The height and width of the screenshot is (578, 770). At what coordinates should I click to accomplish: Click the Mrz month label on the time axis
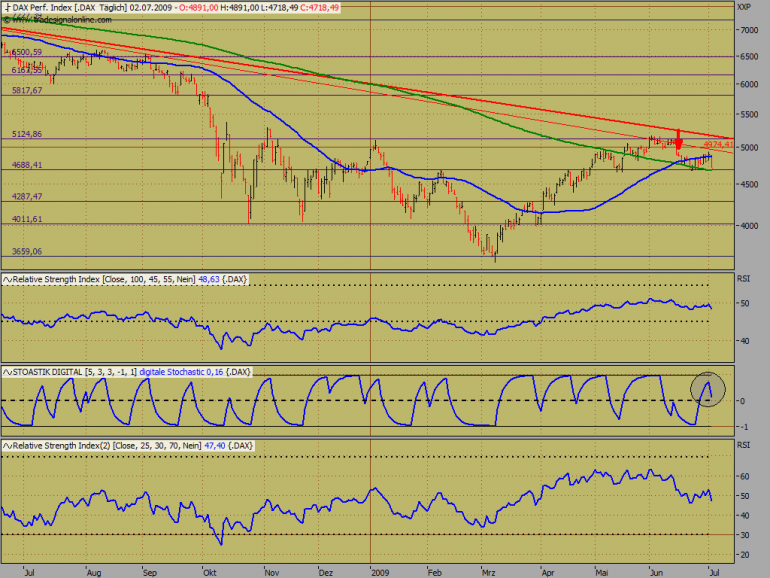(489, 573)
